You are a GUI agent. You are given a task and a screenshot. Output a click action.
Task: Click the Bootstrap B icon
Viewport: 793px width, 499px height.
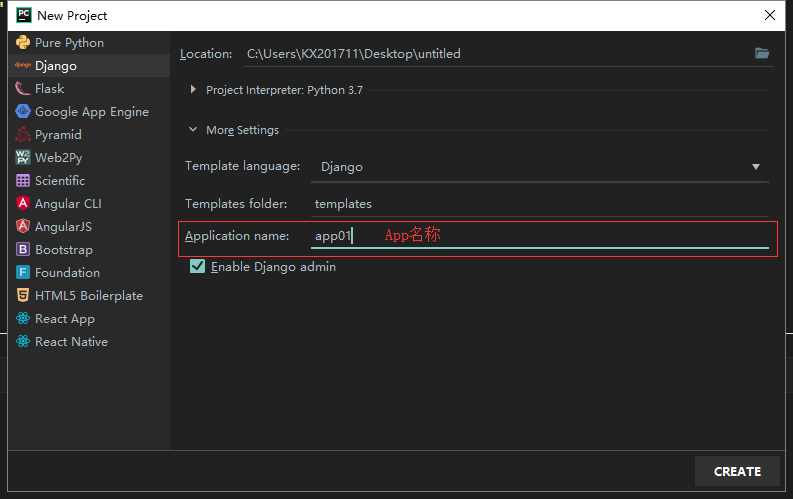(23, 249)
